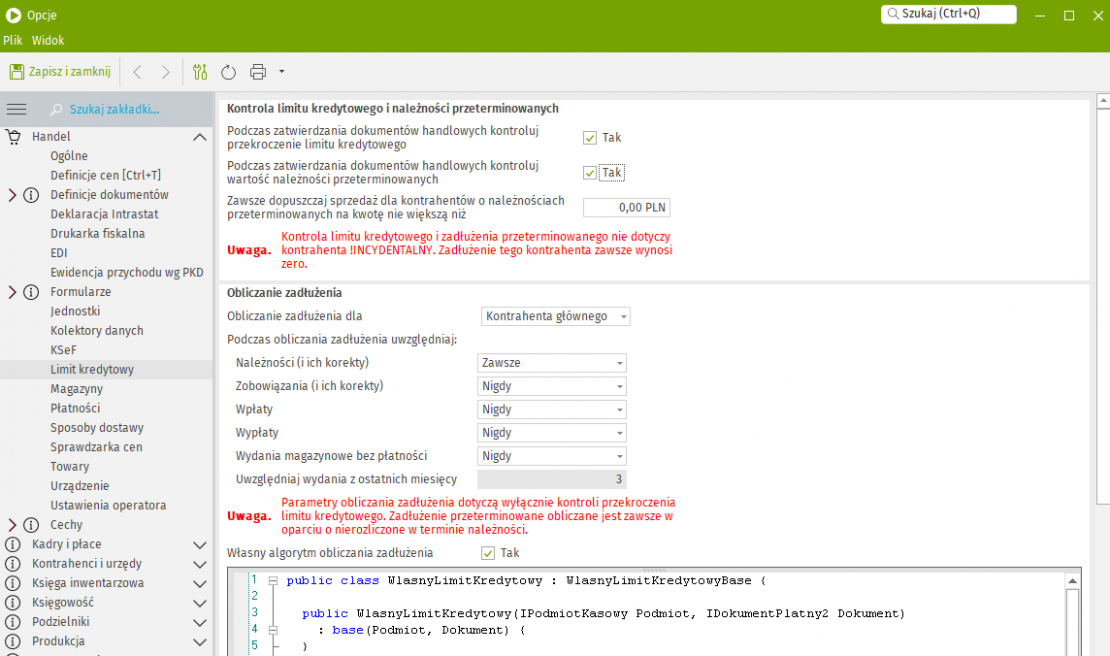Click the refresh icon in toolbar
The image size is (1110, 656).
228,72
